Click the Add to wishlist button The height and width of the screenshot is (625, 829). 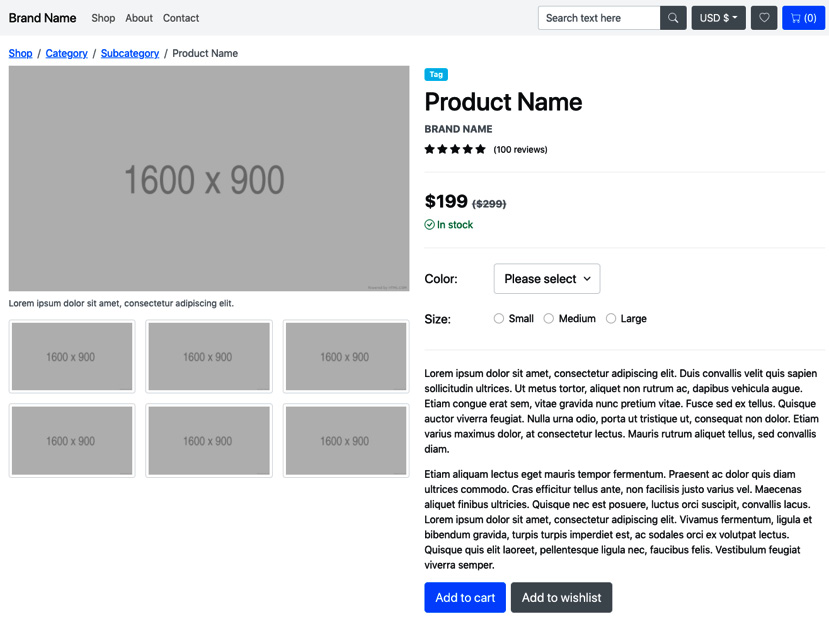click(x=561, y=597)
